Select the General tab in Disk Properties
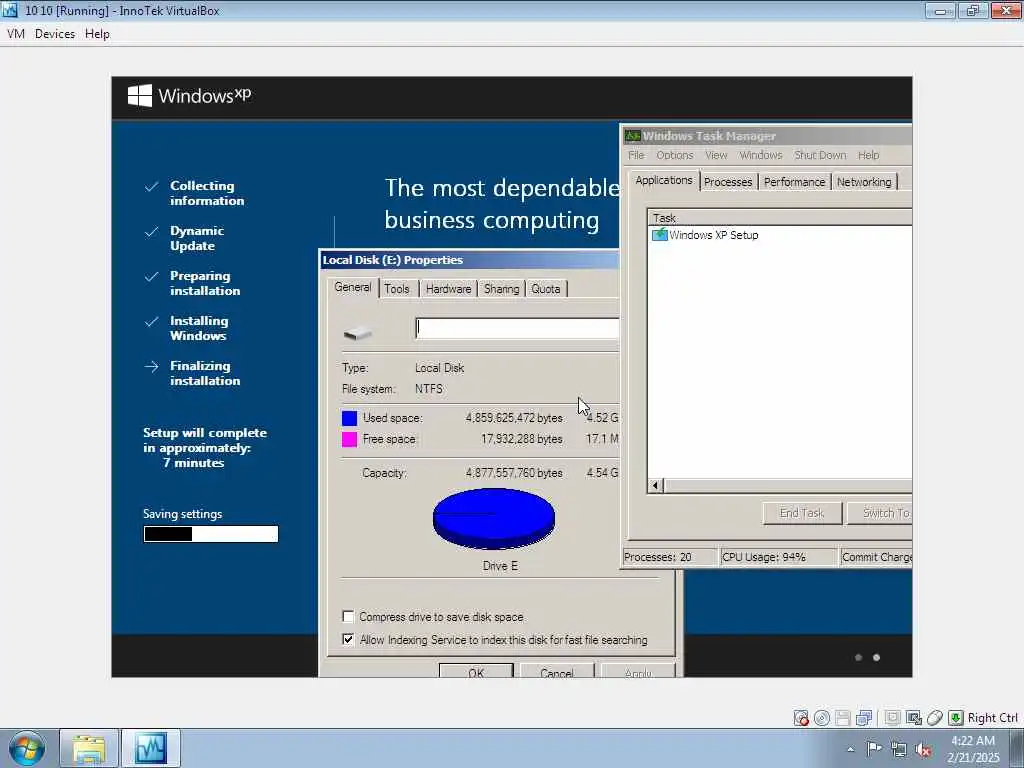The height and width of the screenshot is (768, 1024). coord(353,287)
